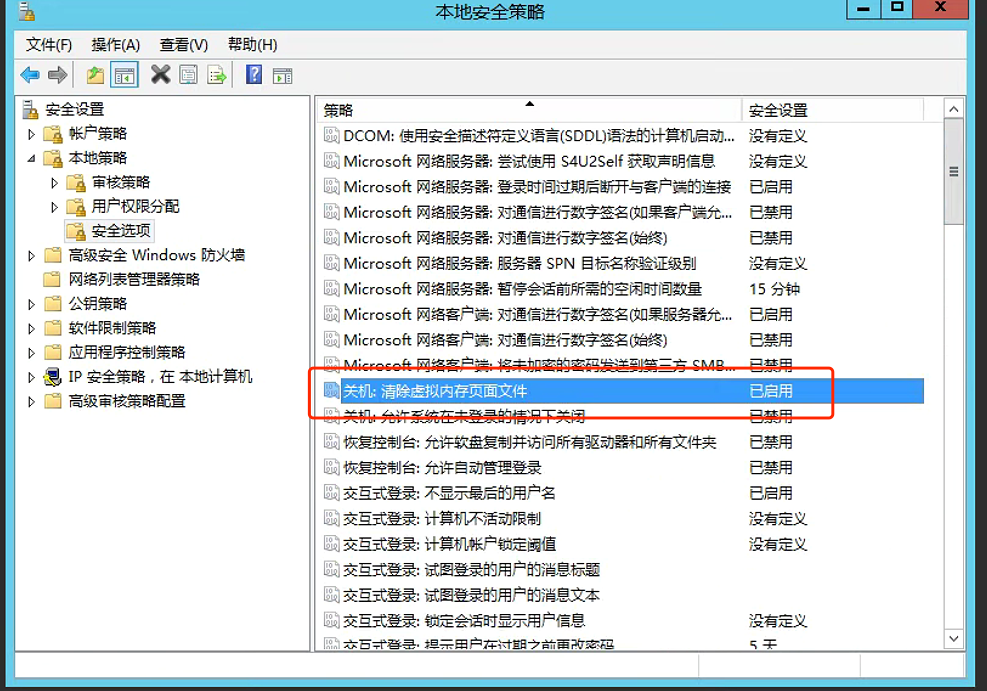This screenshot has height=691, width=987.
Task: Click the Delete (X) toolbar icon
Action: click(158, 74)
